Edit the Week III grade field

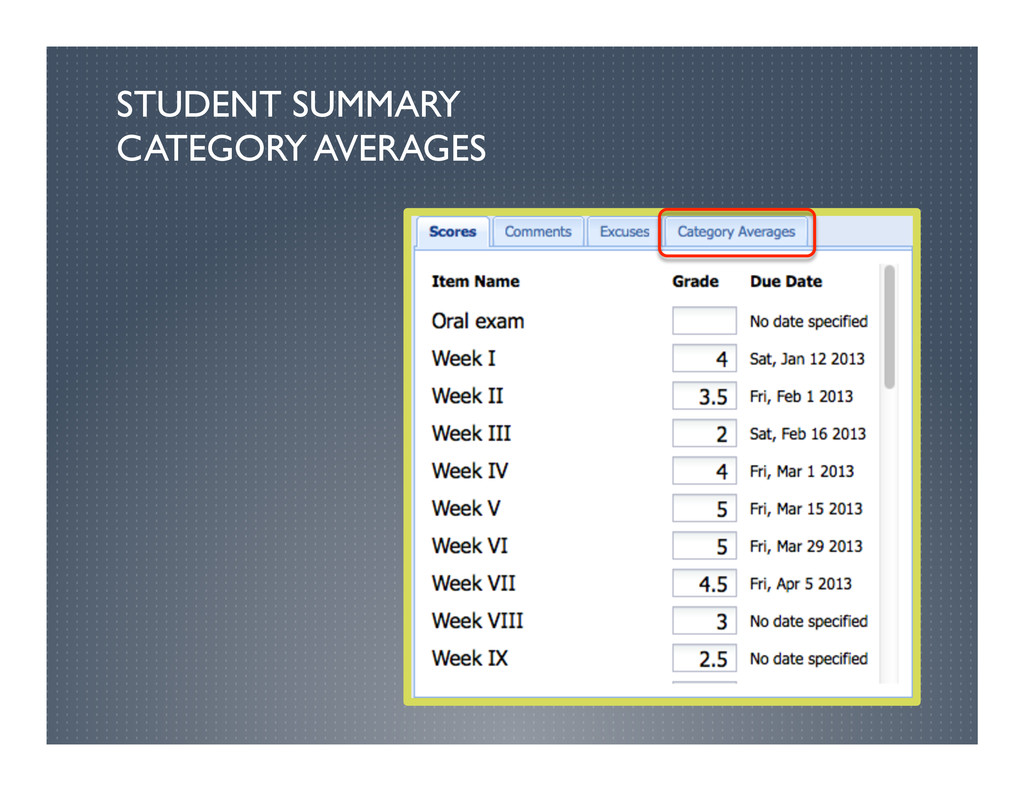pyautogui.click(x=704, y=434)
